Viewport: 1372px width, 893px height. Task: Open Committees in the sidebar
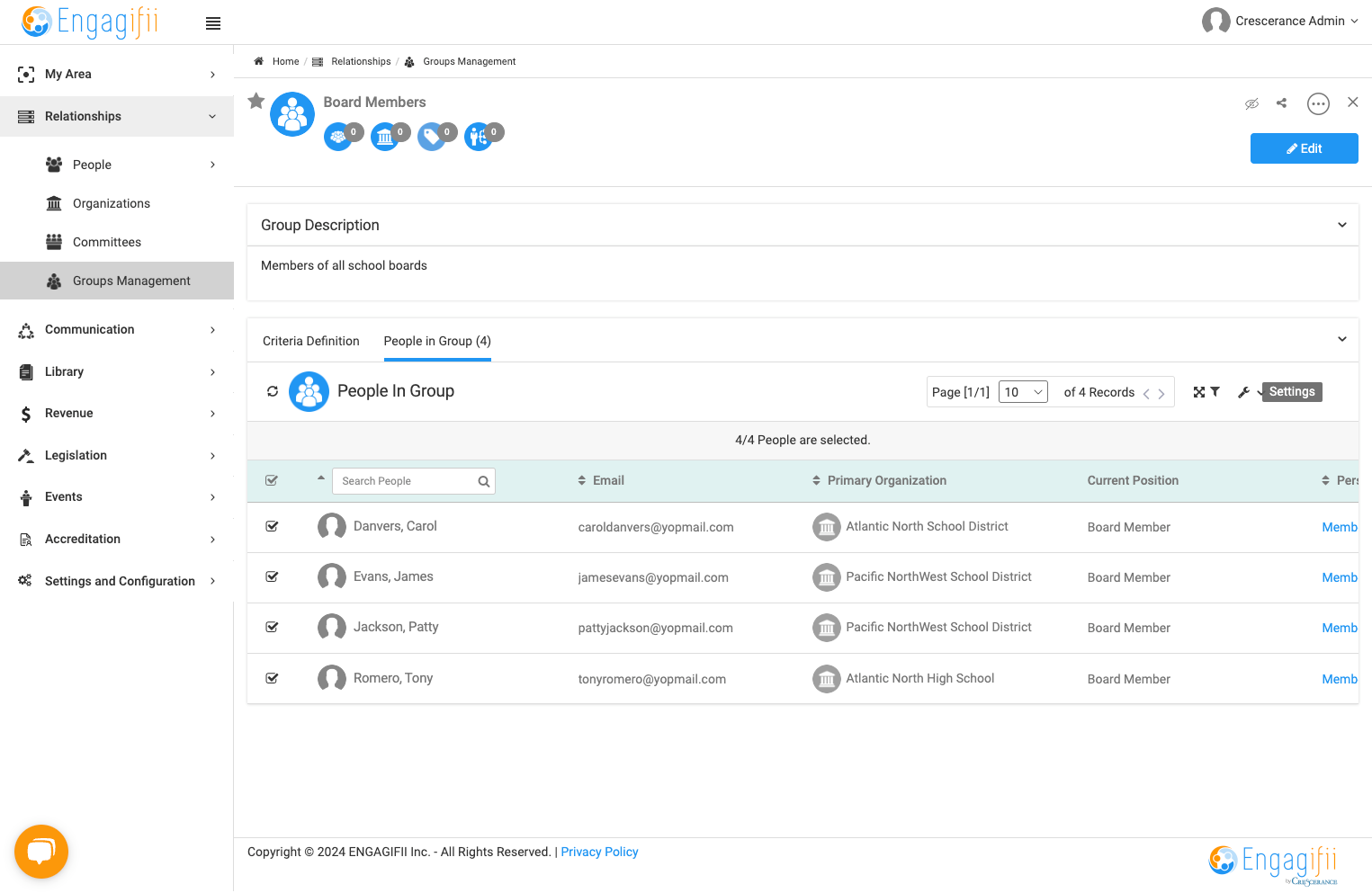pyautogui.click(x=107, y=242)
